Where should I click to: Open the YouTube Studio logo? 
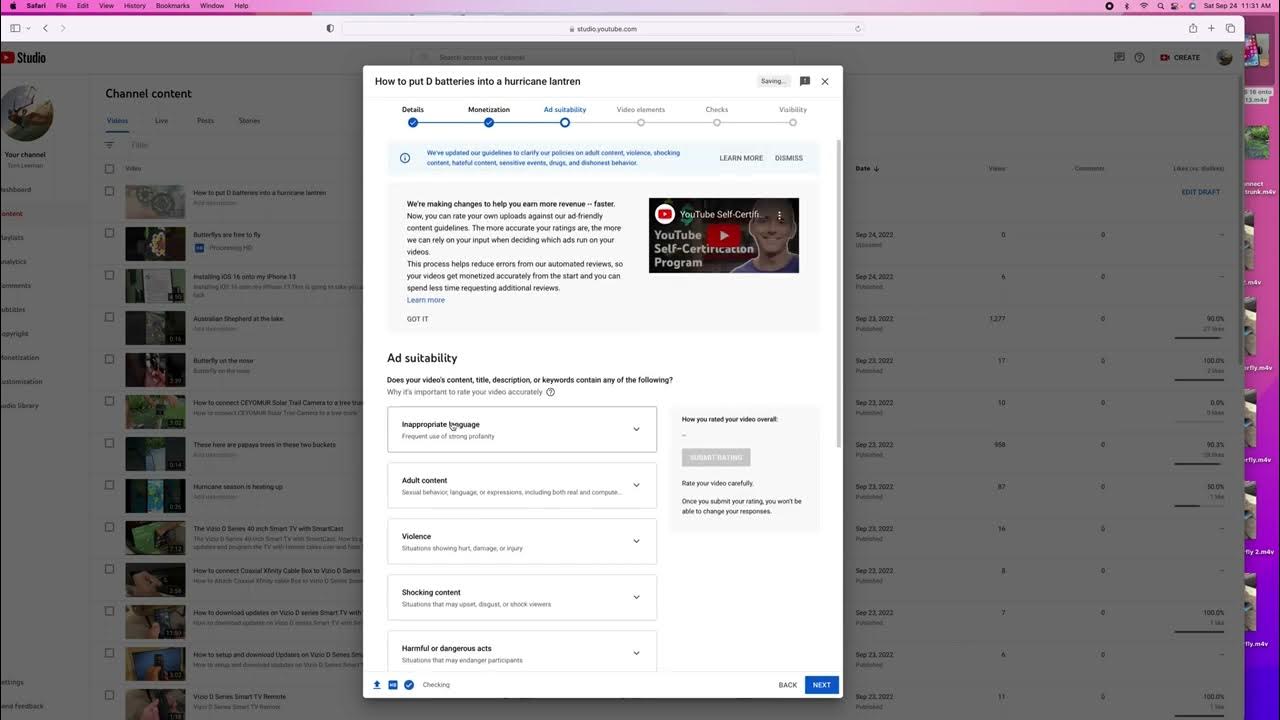point(23,58)
